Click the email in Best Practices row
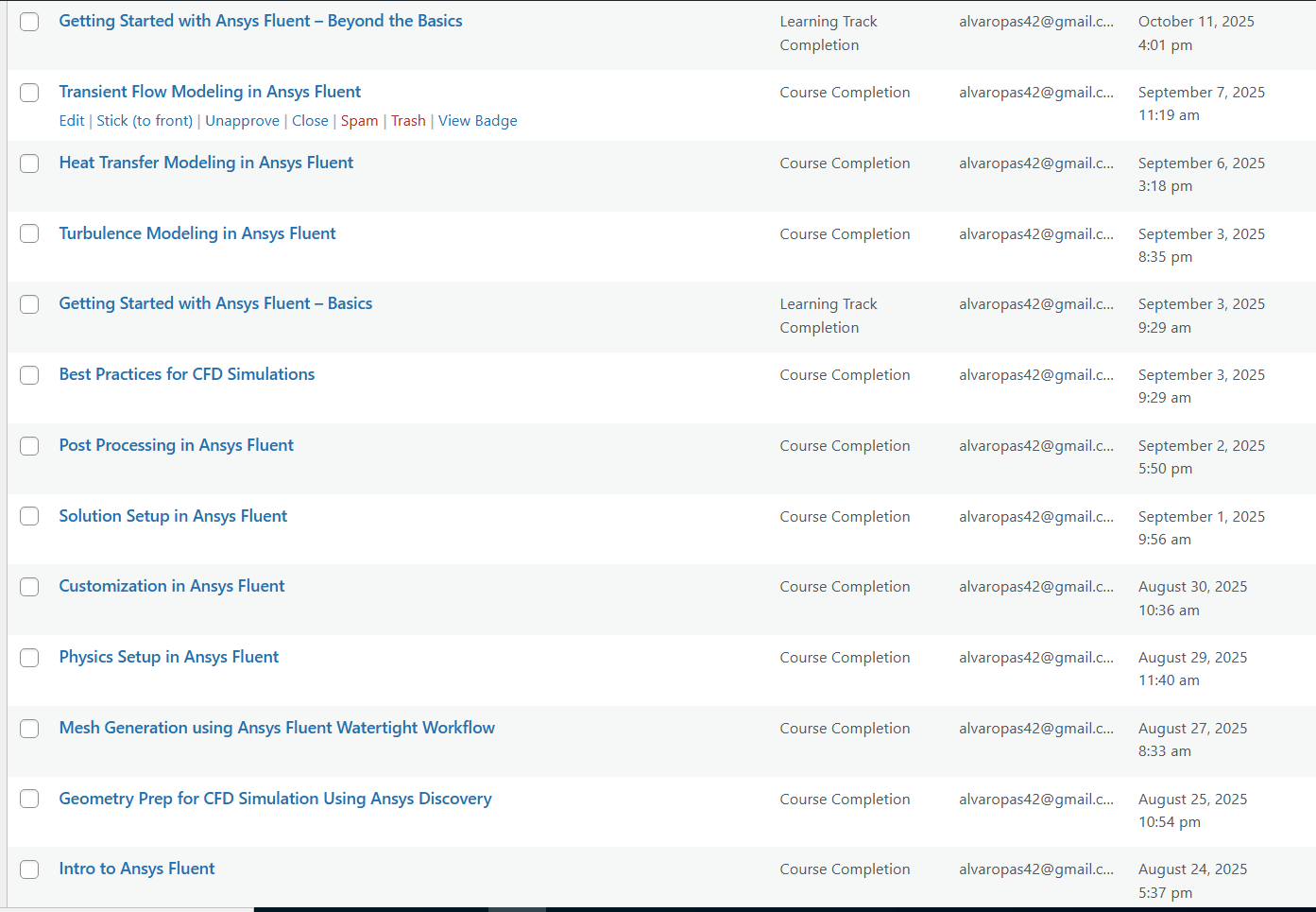The height and width of the screenshot is (912, 1316). point(1036,375)
